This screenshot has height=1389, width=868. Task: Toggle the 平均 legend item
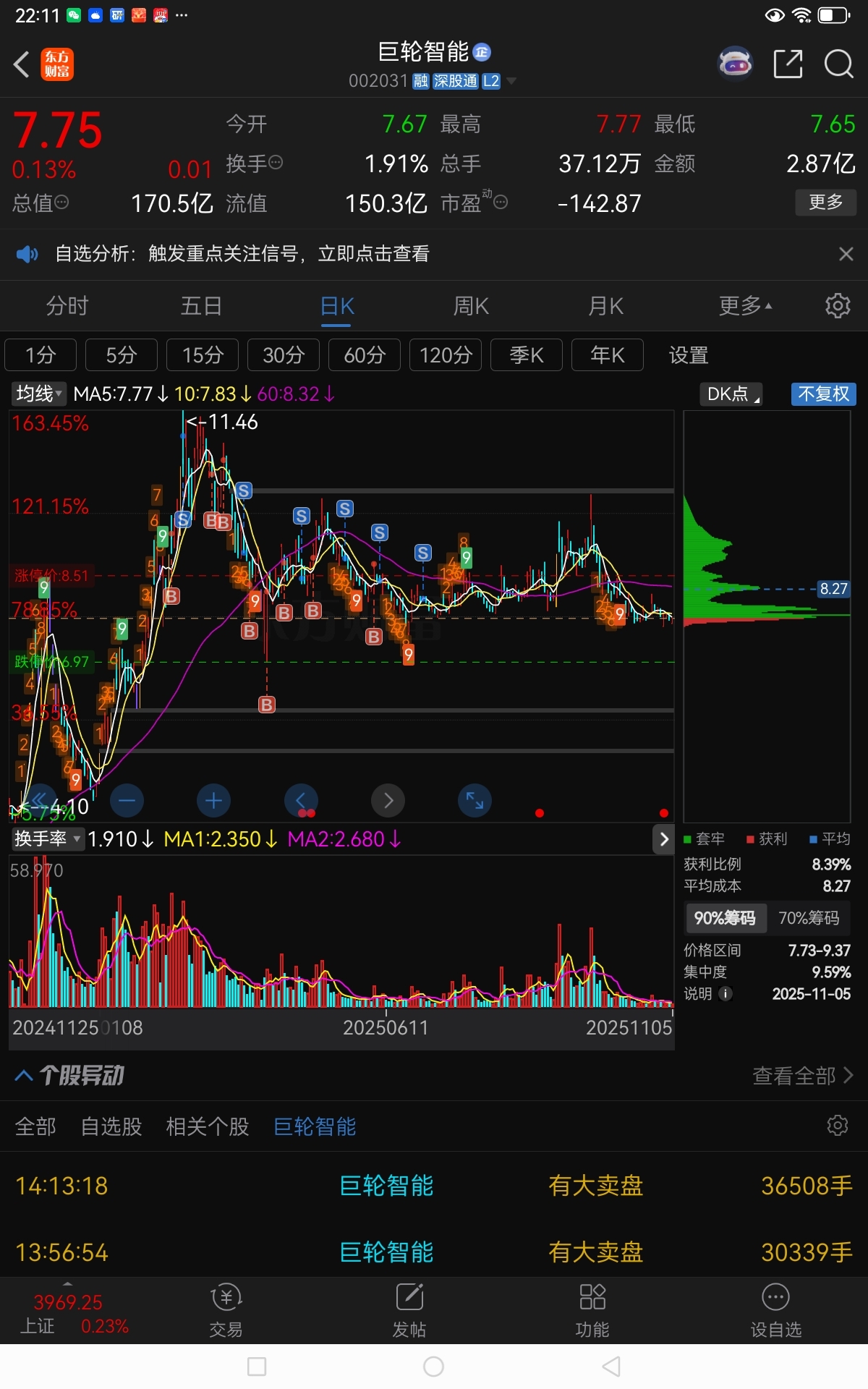click(x=830, y=838)
